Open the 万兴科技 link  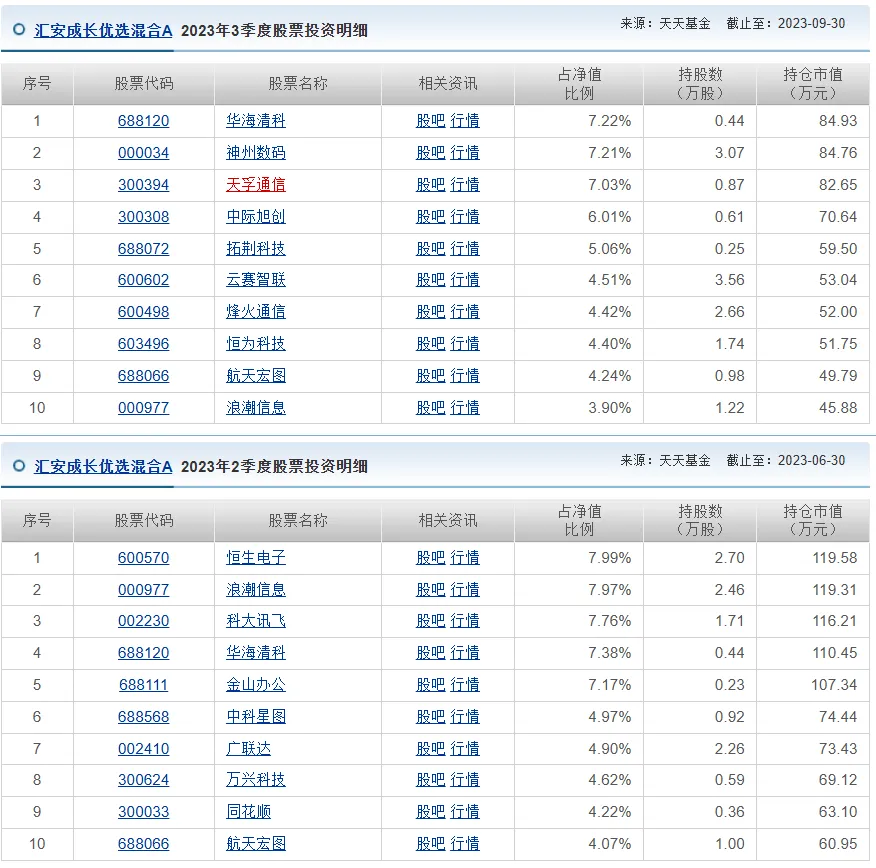[256, 780]
